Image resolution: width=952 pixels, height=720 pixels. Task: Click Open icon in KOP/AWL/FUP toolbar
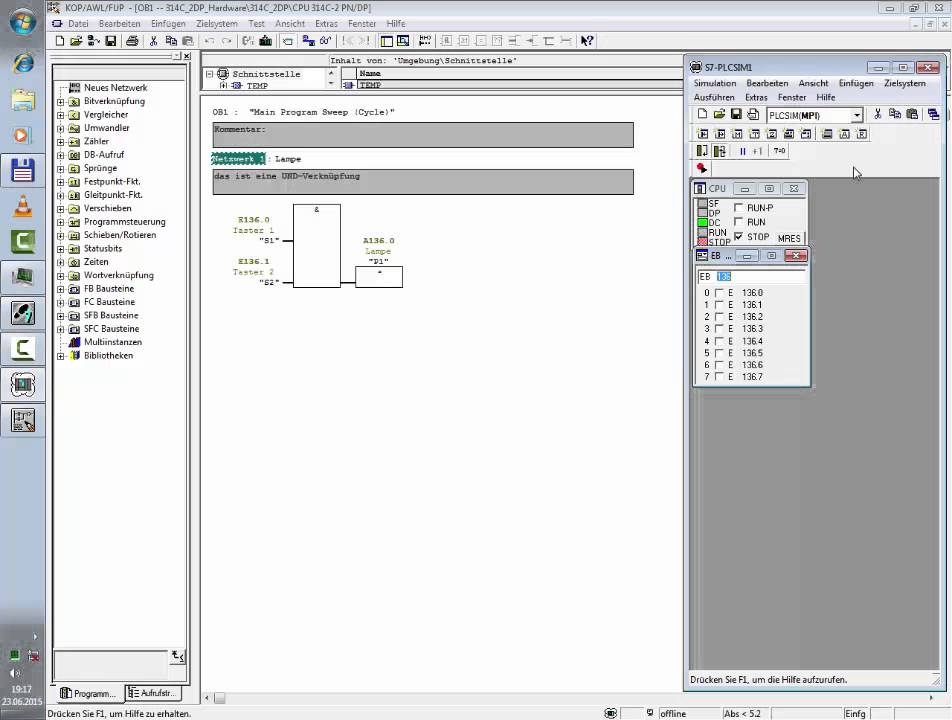[76, 41]
